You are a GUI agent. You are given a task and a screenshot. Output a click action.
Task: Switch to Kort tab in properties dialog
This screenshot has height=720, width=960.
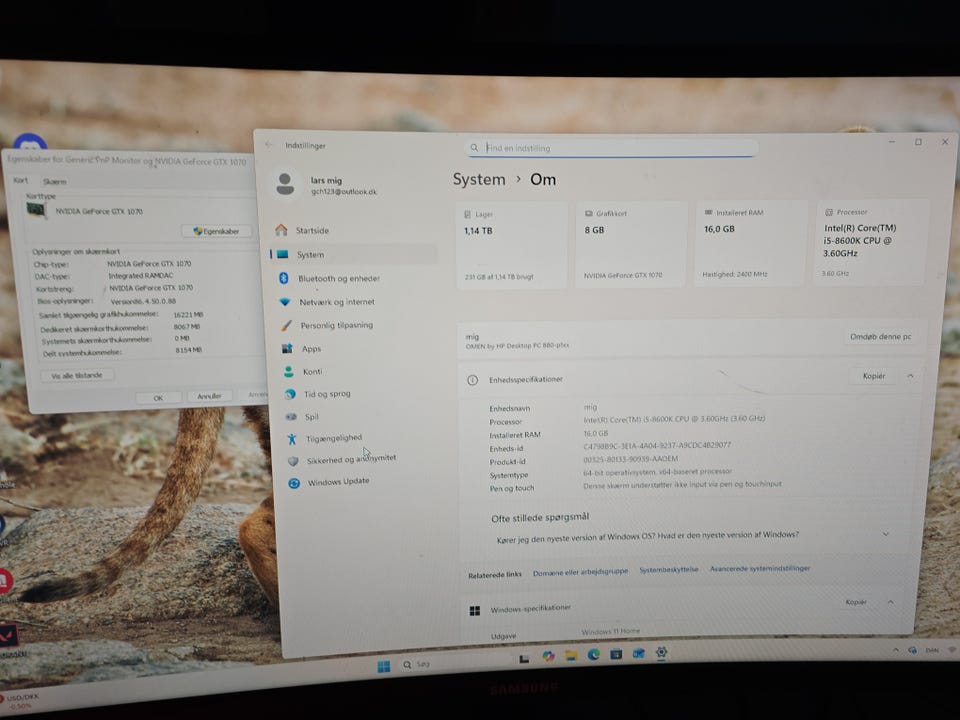[x=20, y=180]
